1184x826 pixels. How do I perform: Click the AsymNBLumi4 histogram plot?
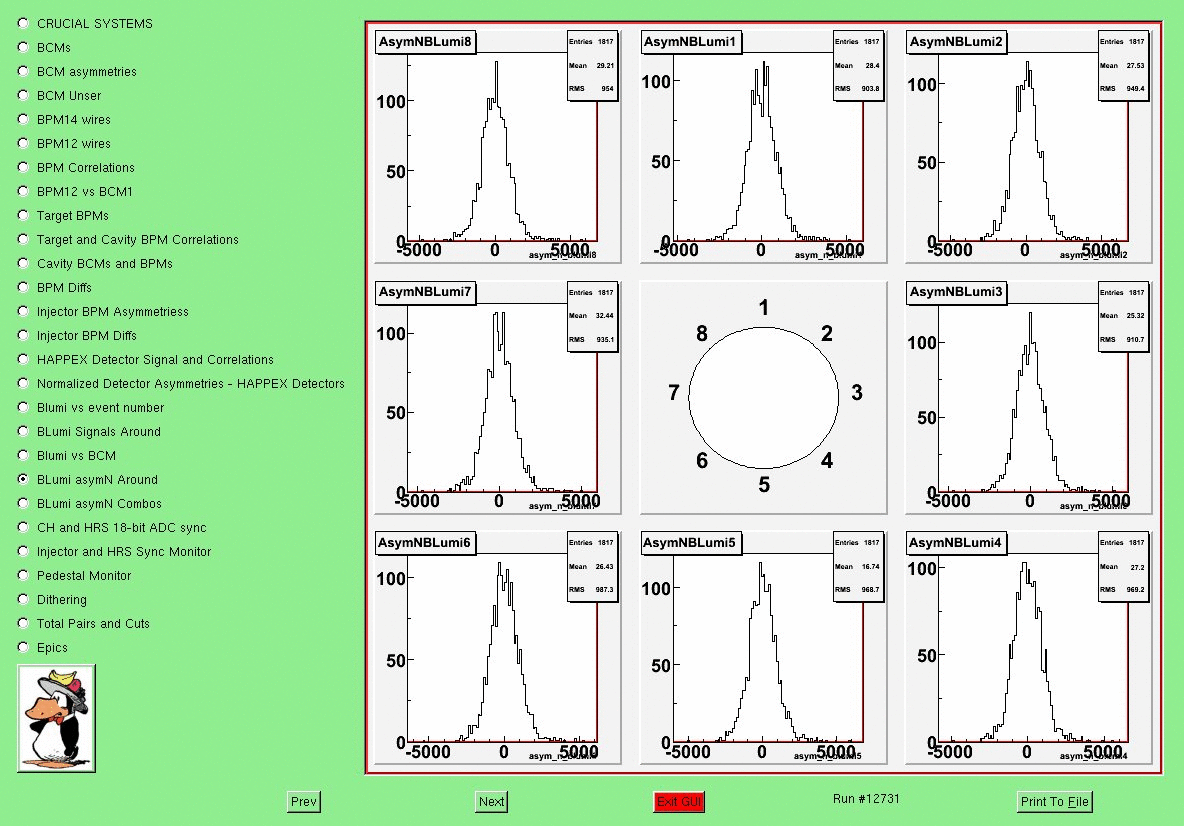click(x=1028, y=647)
